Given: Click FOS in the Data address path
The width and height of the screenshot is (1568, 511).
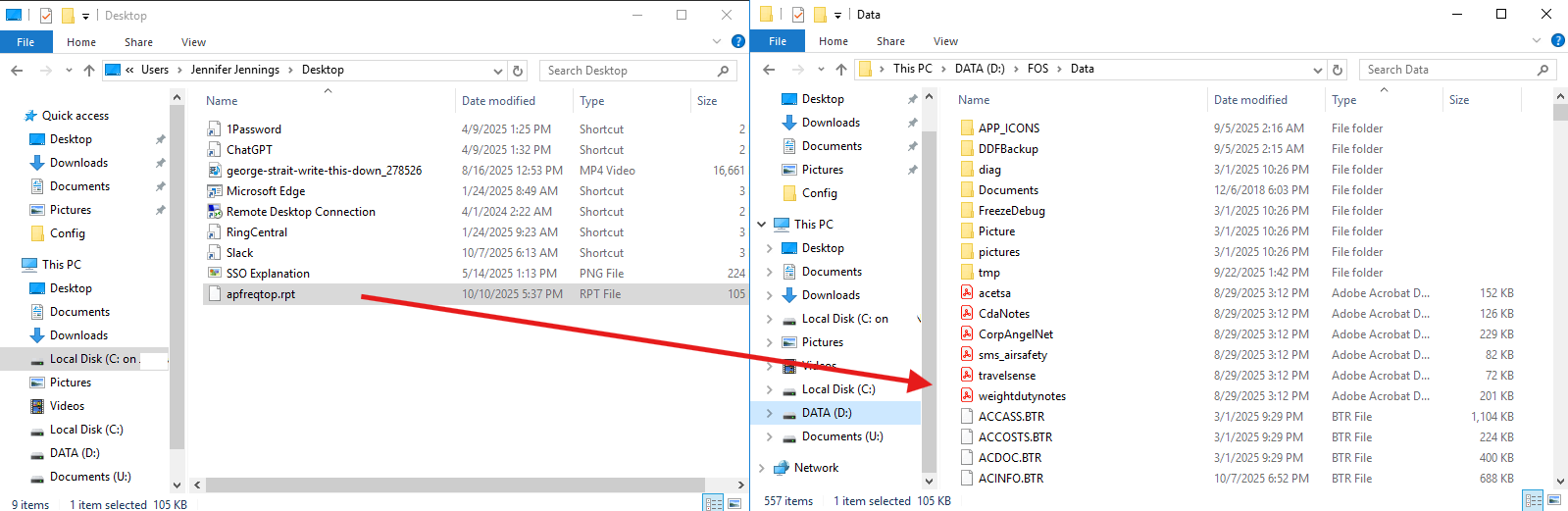Looking at the screenshot, I should click(x=1037, y=69).
